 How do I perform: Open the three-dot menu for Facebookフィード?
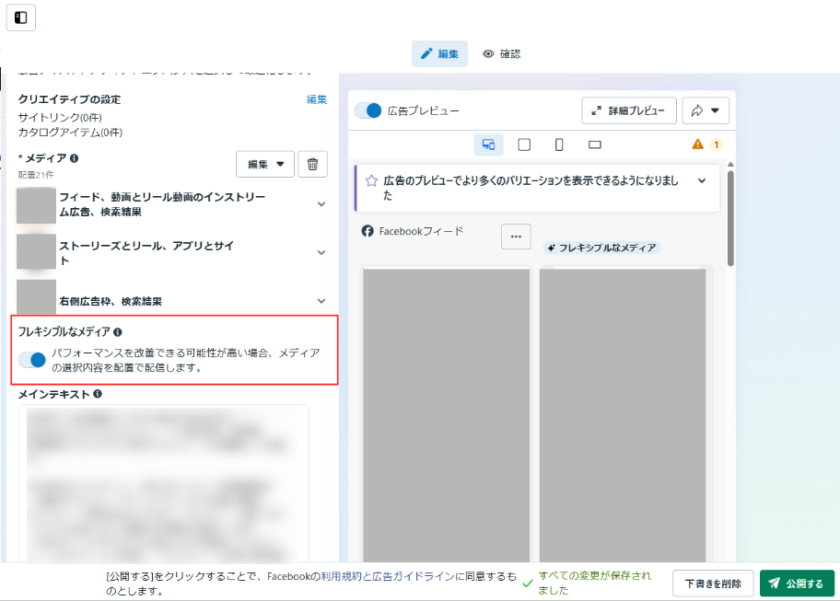click(516, 236)
